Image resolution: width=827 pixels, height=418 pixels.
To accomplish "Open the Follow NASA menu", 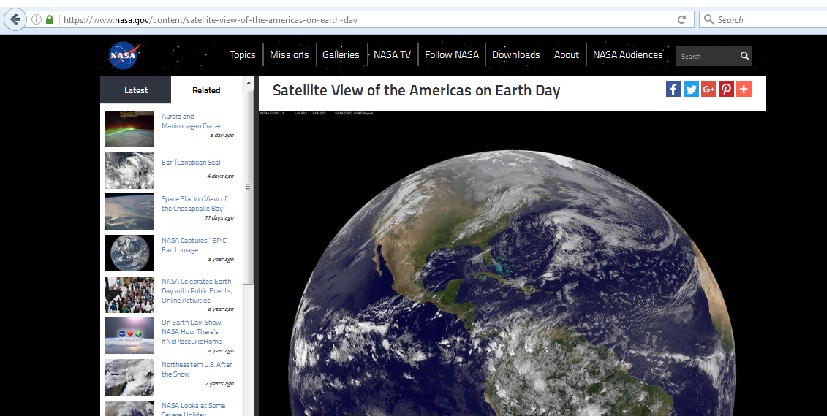I will (452, 55).
